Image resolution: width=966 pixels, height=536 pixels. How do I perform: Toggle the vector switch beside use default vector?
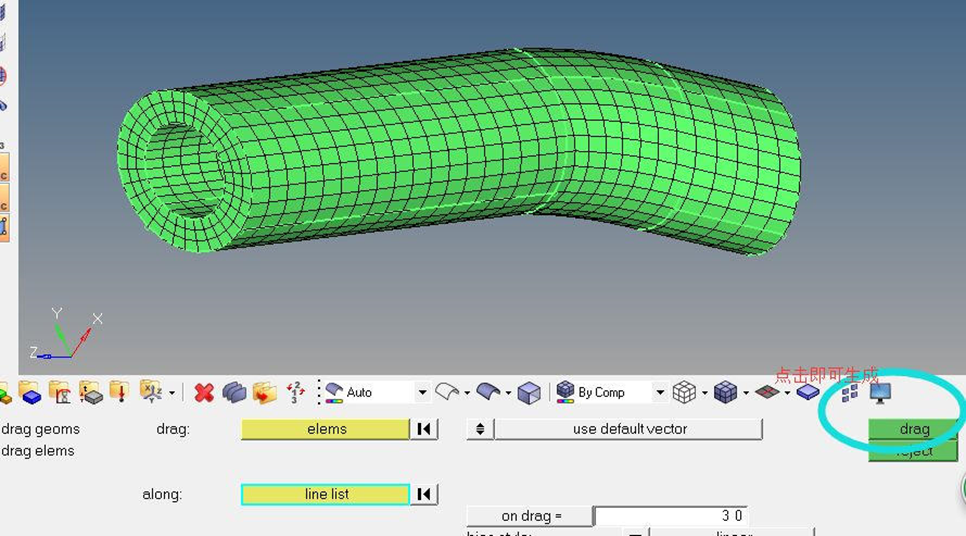[480, 429]
